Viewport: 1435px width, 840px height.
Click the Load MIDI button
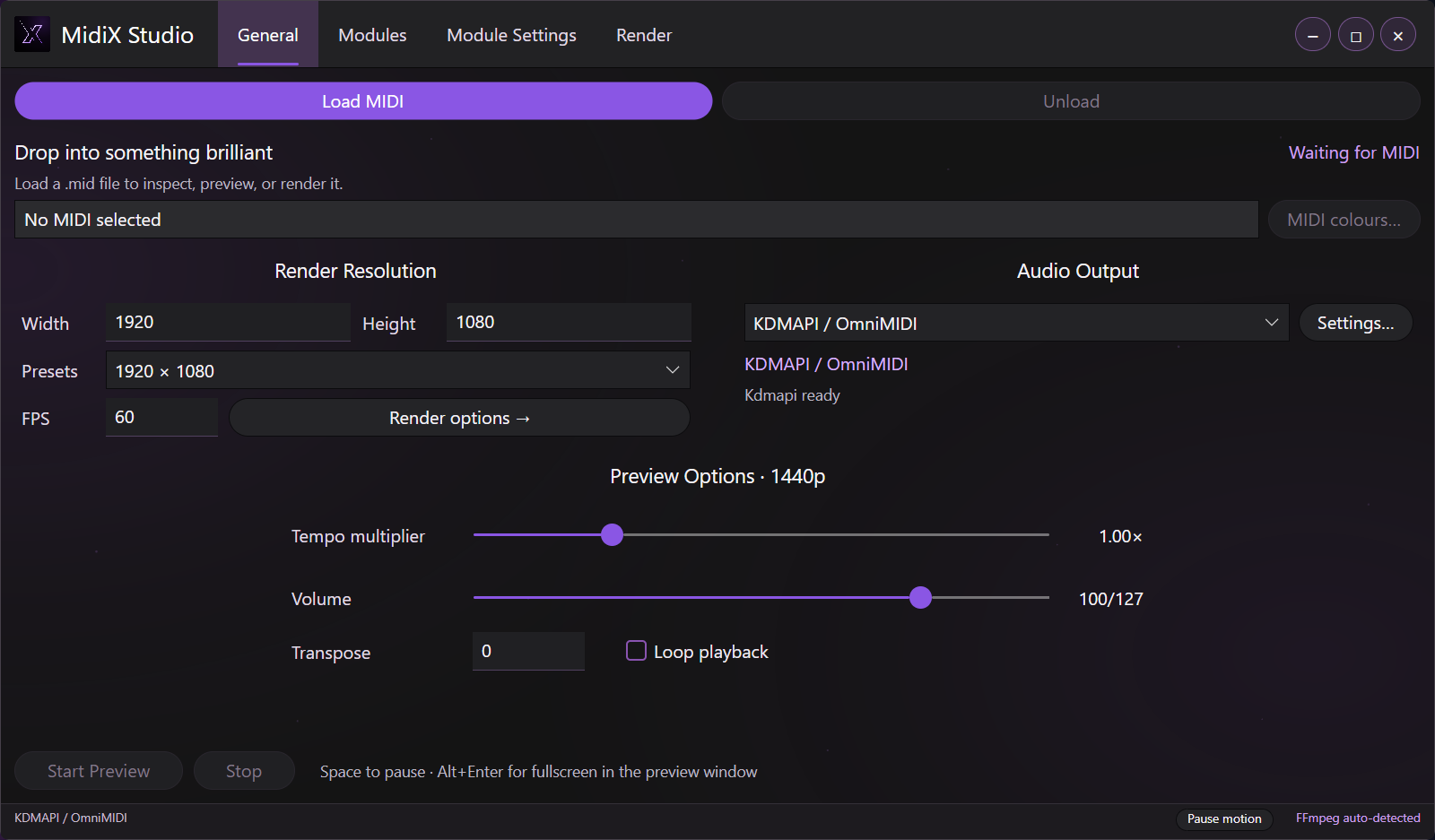(x=363, y=101)
